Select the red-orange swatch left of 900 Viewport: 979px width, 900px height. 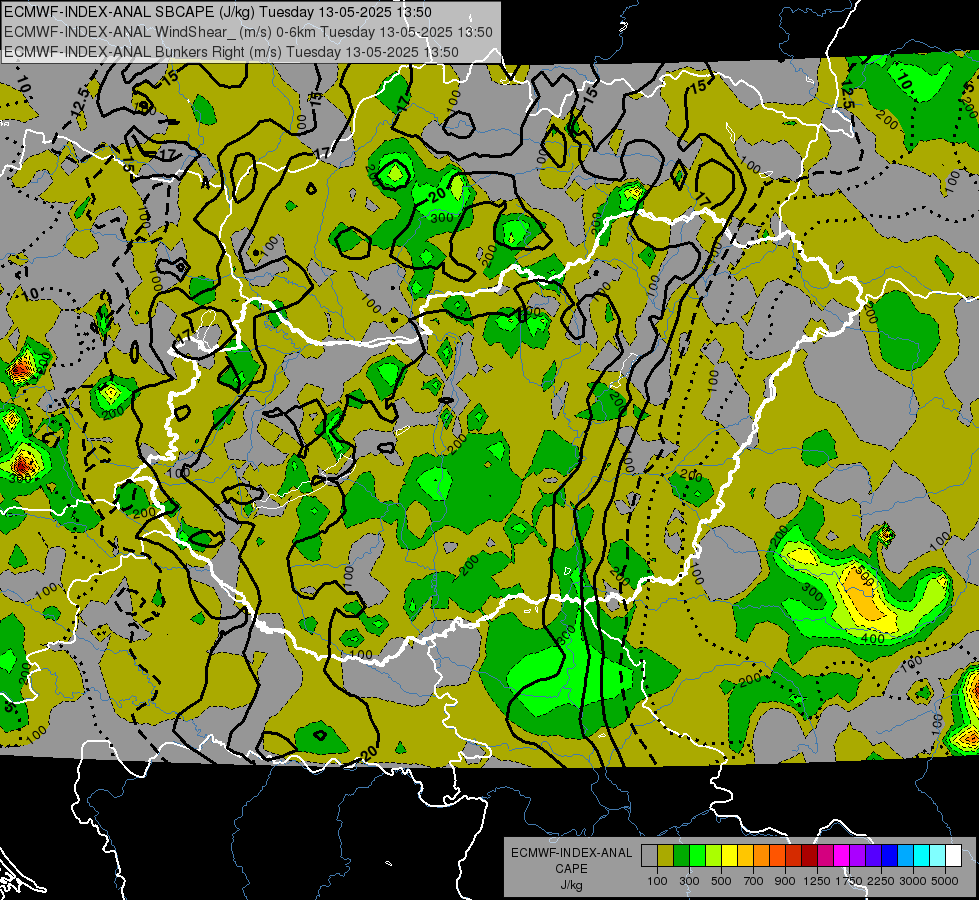point(778,855)
